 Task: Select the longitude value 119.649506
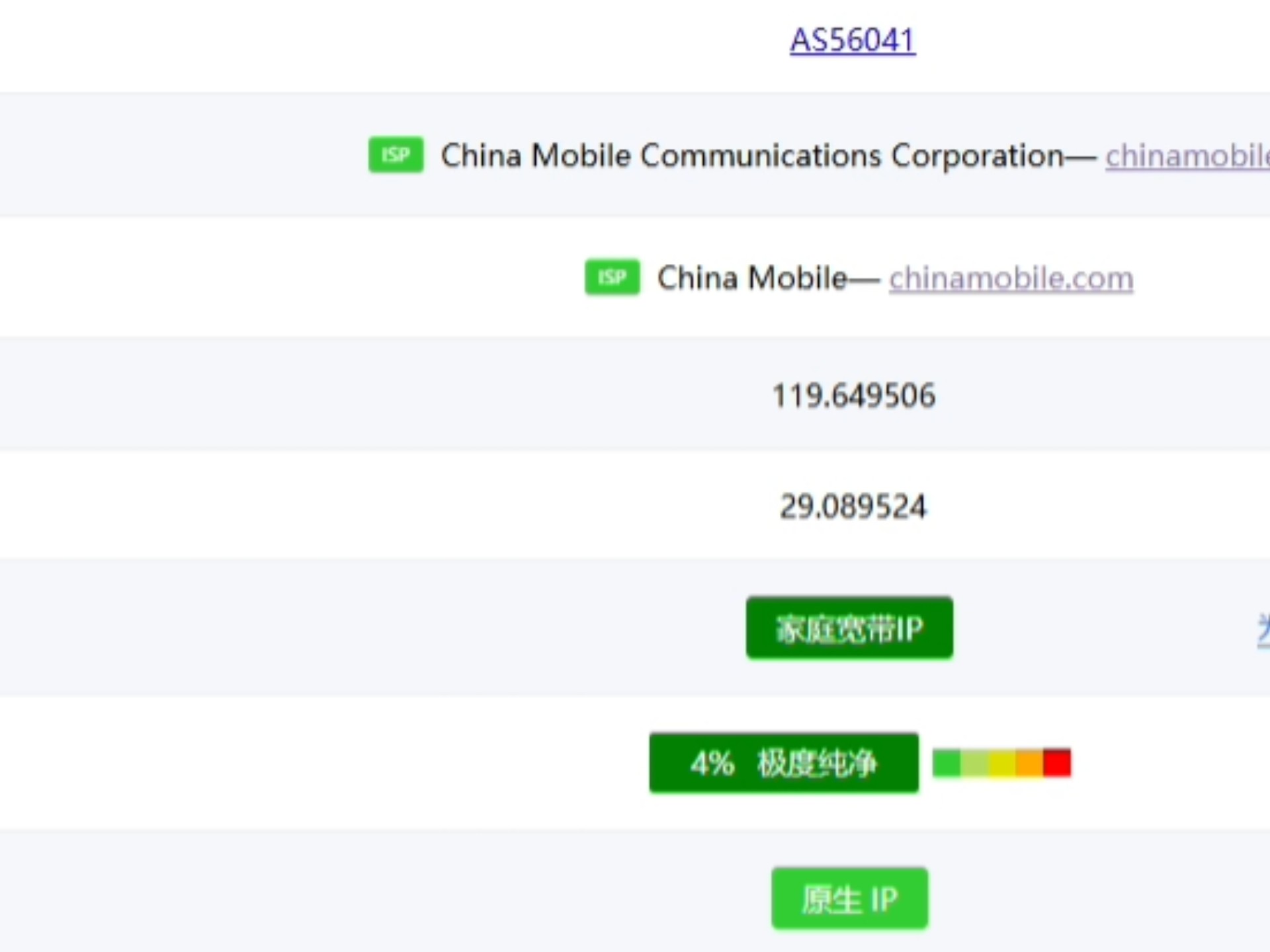(x=853, y=394)
